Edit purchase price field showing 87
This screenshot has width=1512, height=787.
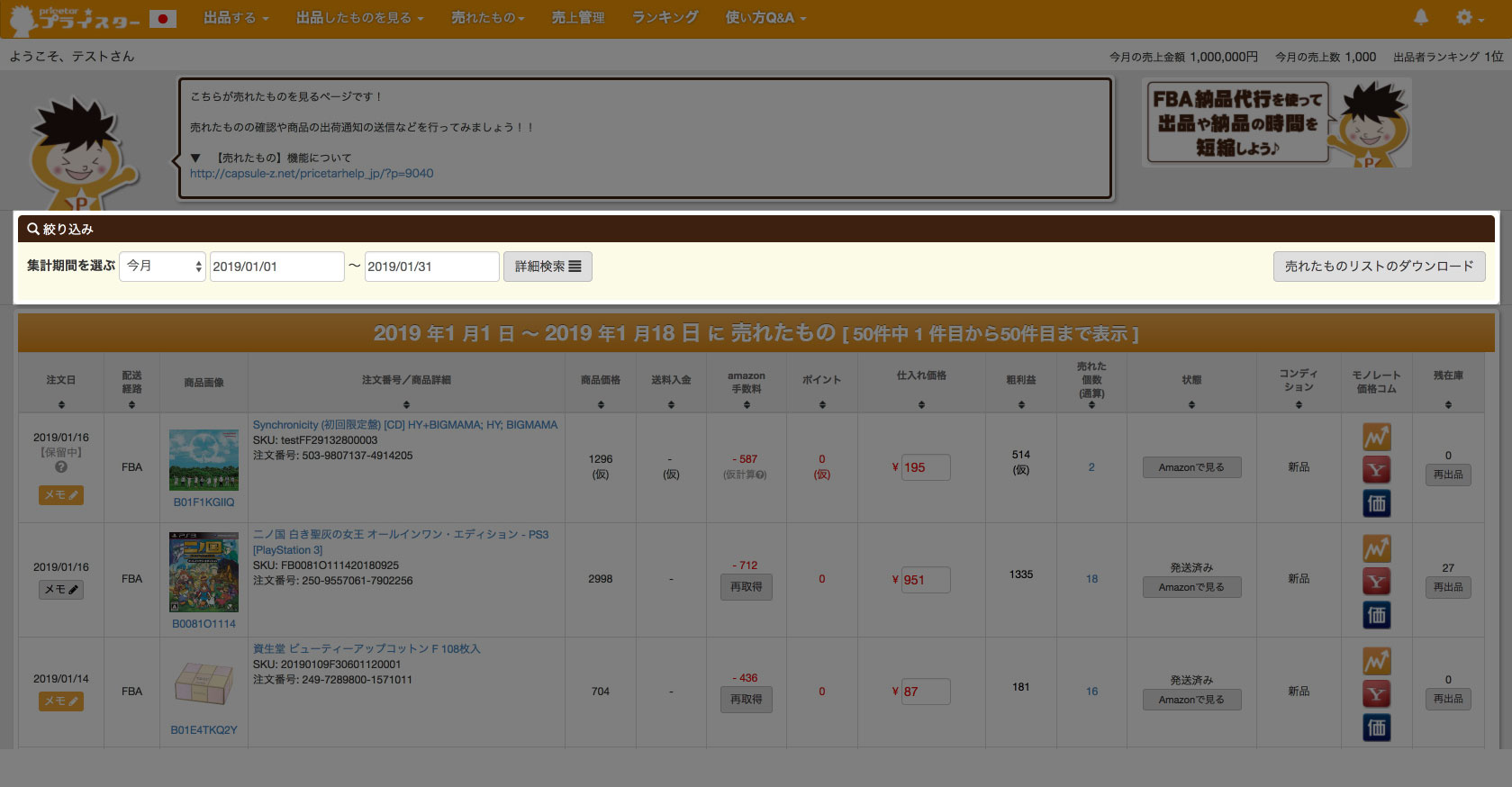(926, 692)
